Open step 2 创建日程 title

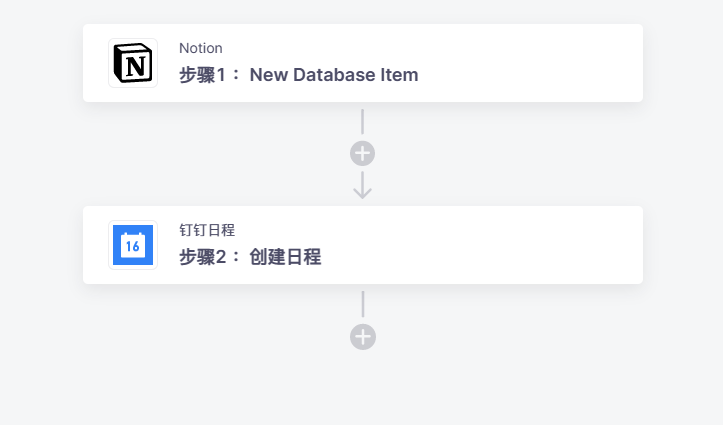(250, 257)
